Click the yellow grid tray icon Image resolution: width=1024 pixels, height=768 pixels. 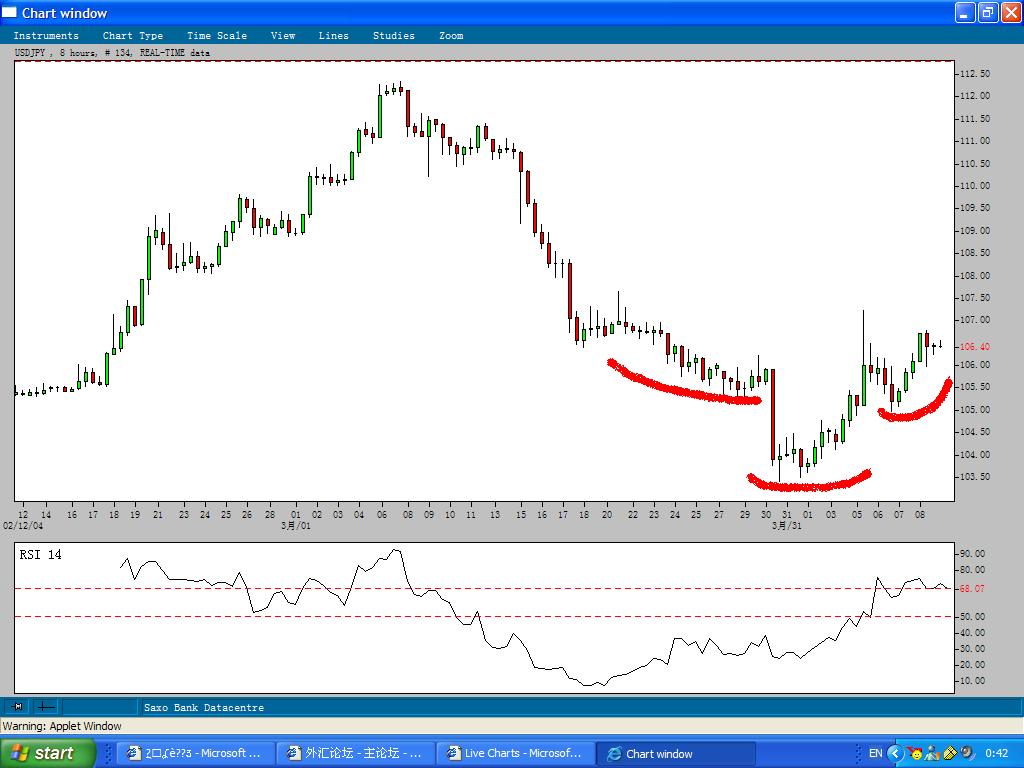pyautogui.click(x=949, y=754)
